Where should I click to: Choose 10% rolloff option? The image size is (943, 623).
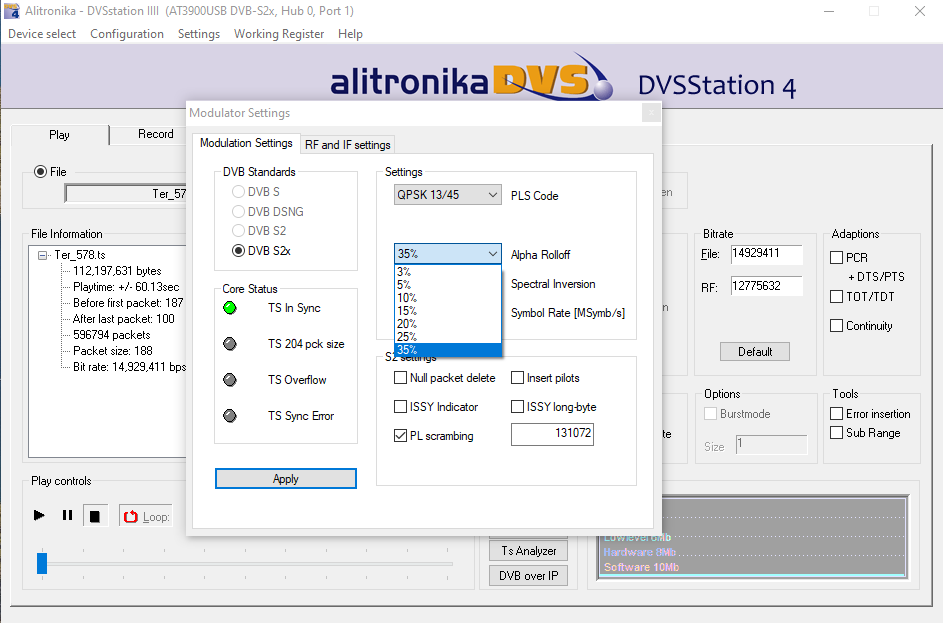click(x=448, y=298)
